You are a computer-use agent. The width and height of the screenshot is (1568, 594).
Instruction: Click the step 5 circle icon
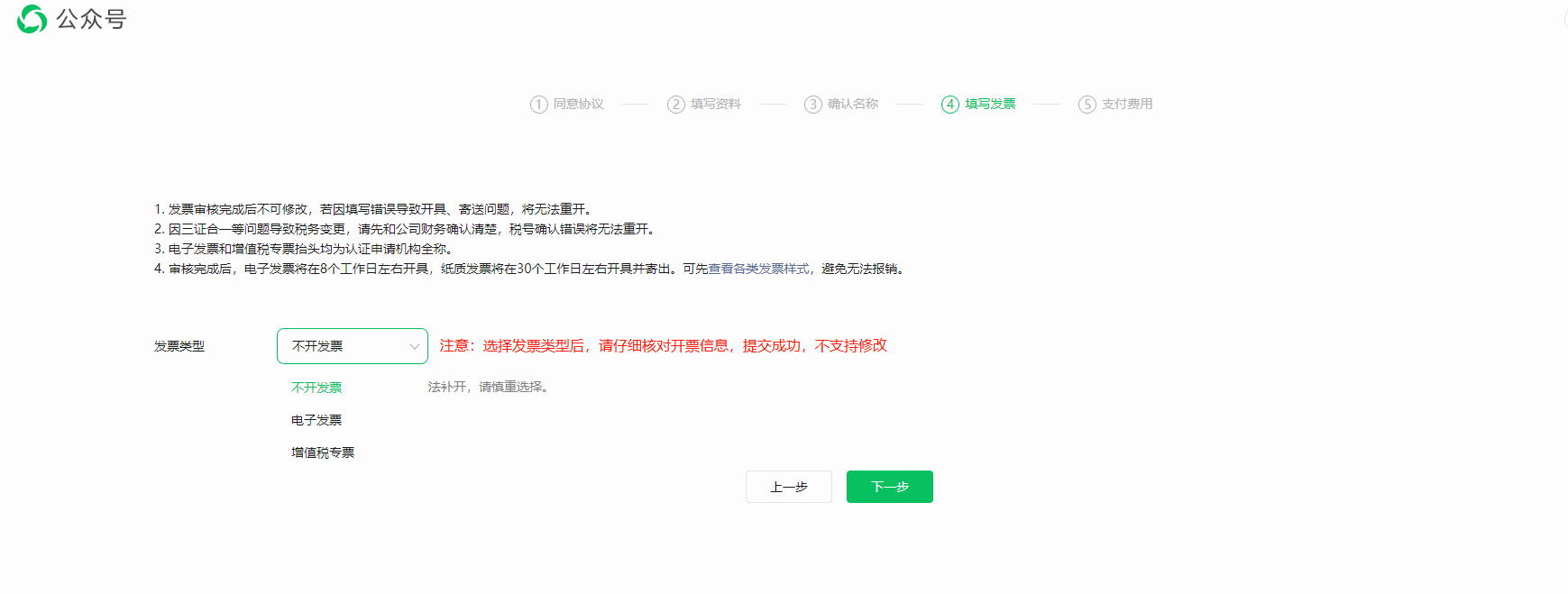click(1087, 105)
